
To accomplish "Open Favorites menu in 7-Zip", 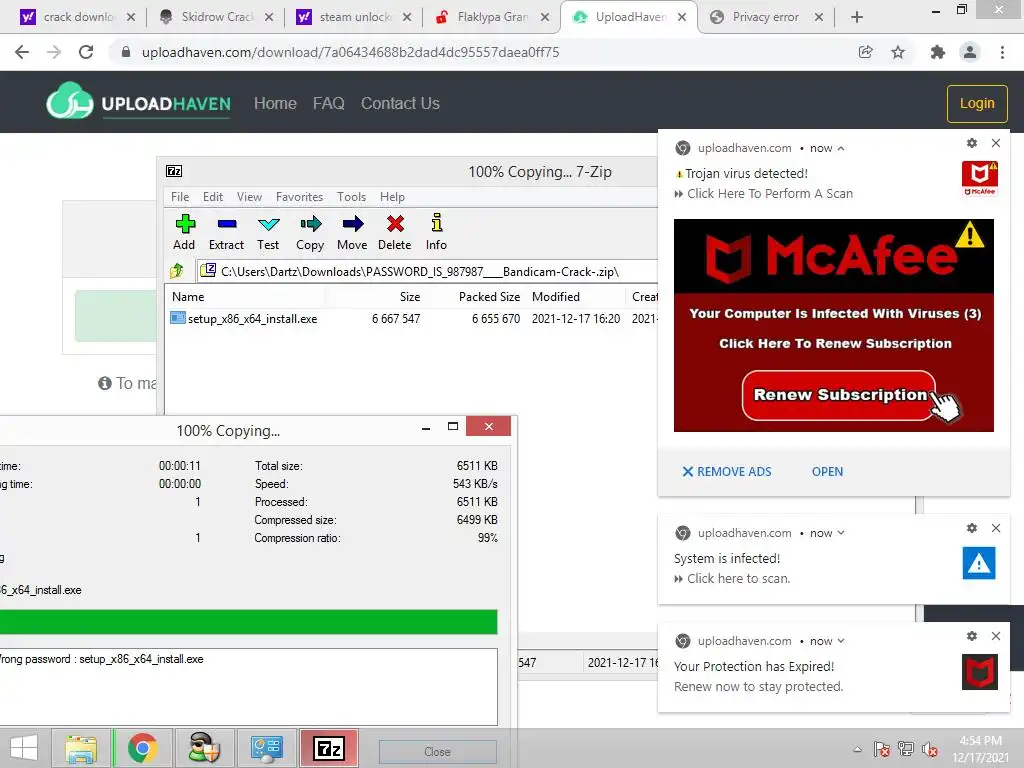I will [x=299, y=197].
